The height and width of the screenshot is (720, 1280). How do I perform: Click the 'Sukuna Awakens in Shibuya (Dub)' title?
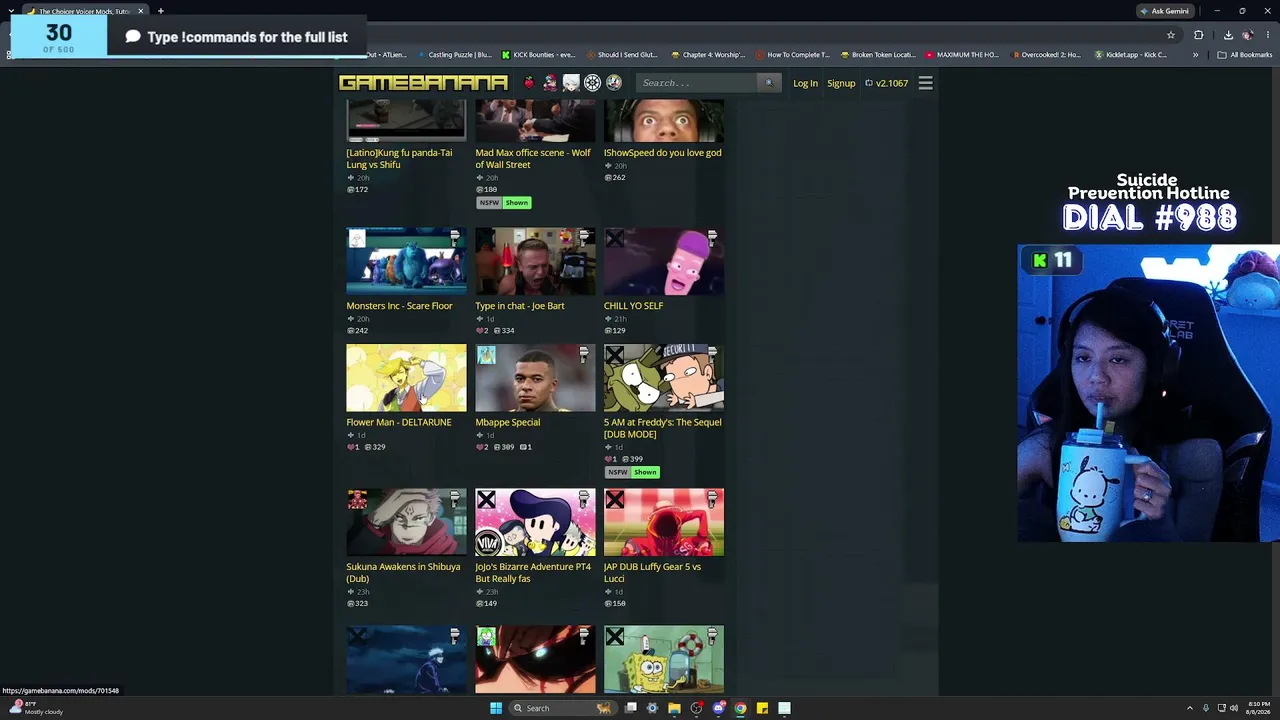[403, 573]
